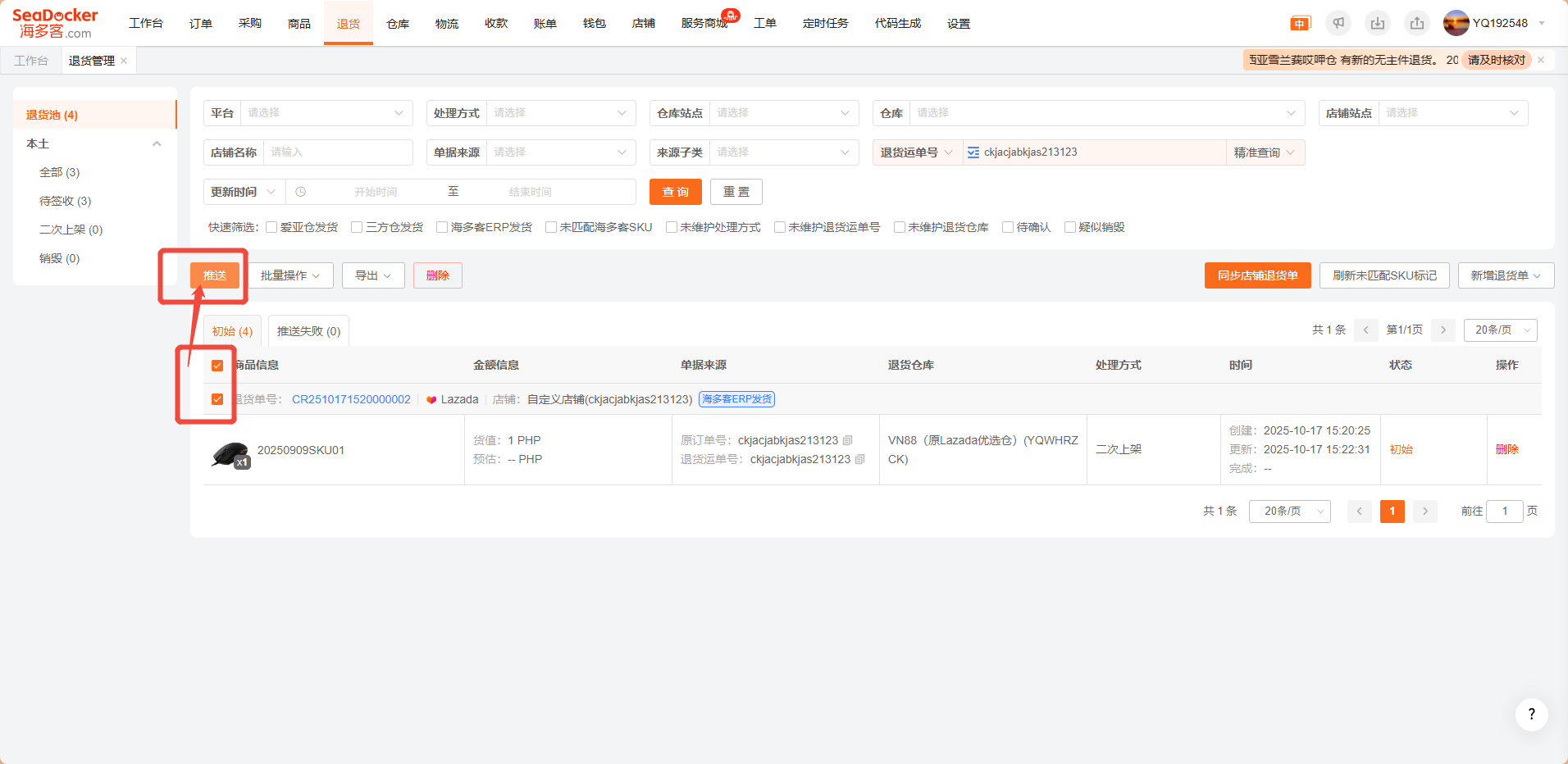Close the 退货管理 tab

tap(124, 61)
